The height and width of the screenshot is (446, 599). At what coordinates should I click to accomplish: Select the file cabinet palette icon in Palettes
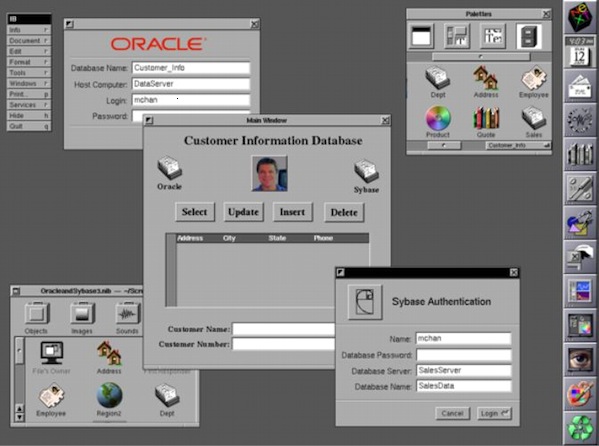529,36
